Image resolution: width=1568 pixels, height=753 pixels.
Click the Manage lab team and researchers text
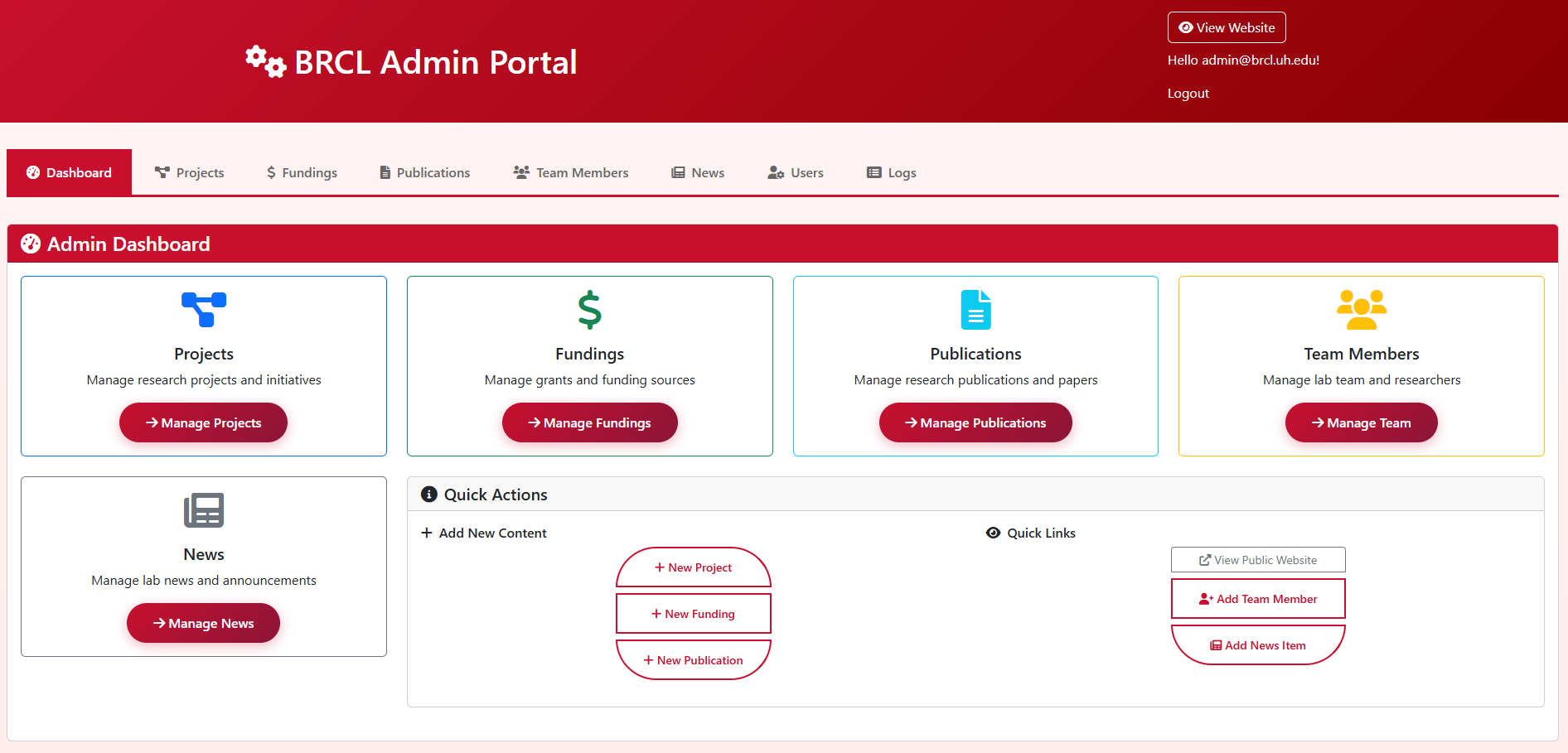[x=1362, y=380]
